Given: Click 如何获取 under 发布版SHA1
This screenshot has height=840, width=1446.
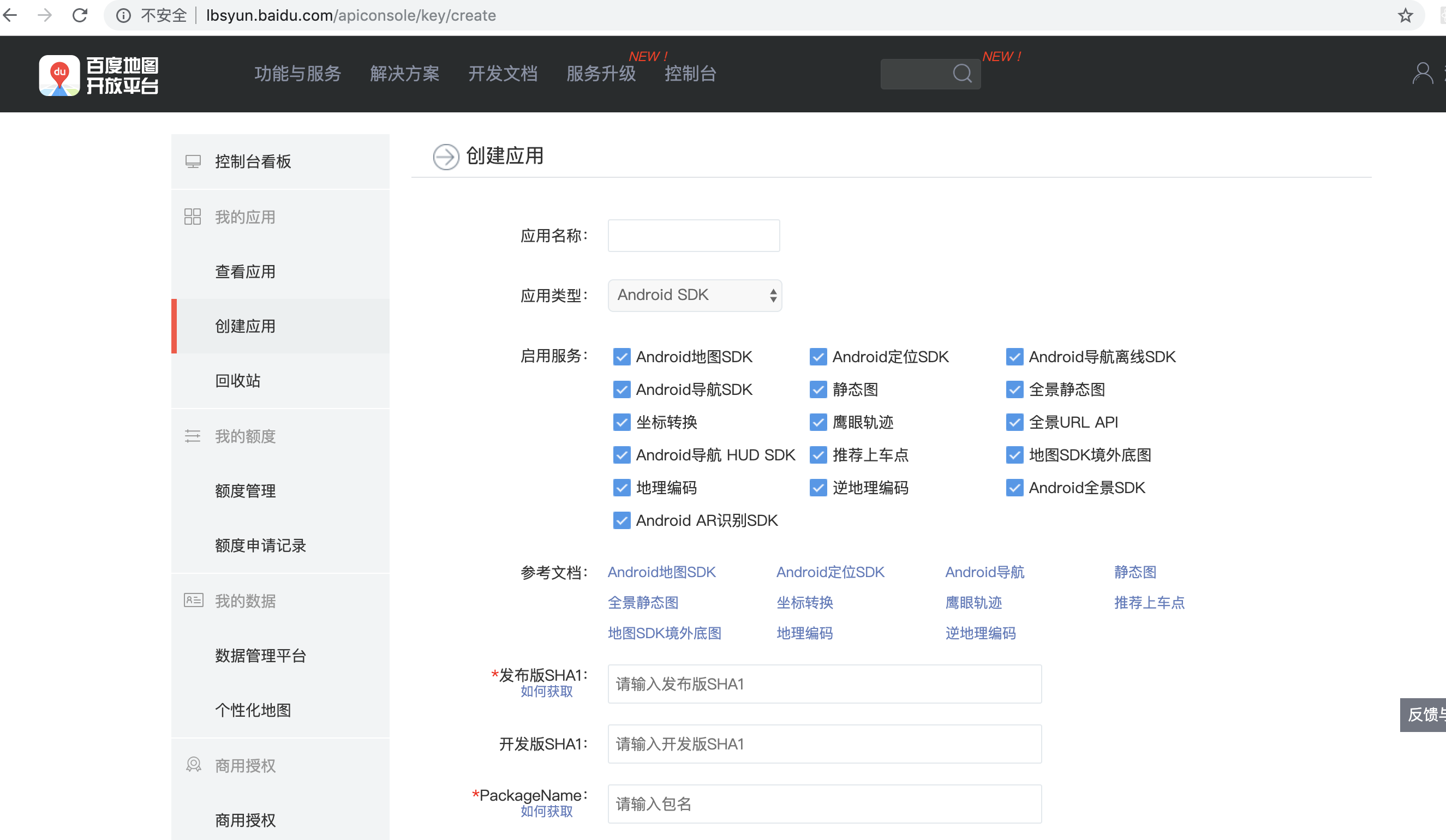Looking at the screenshot, I should (x=546, y=692).
